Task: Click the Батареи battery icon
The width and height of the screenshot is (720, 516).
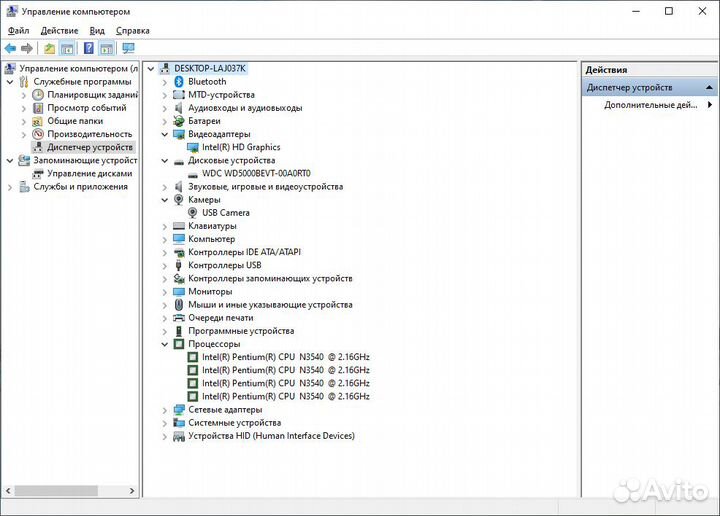Action: (179, 121)
